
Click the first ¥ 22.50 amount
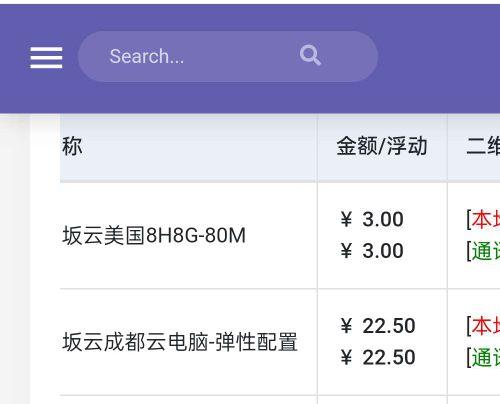tap(378, 326)
